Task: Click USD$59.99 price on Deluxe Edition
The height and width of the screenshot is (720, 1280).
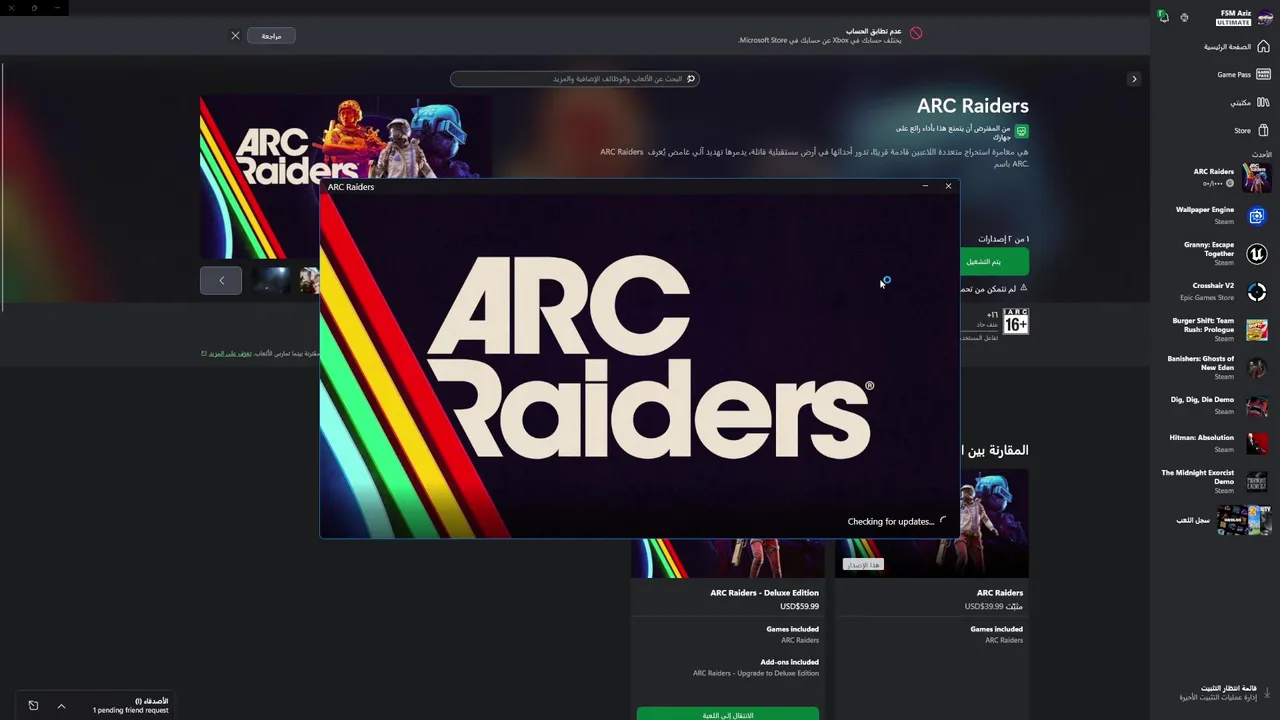Action: [799, 606]
